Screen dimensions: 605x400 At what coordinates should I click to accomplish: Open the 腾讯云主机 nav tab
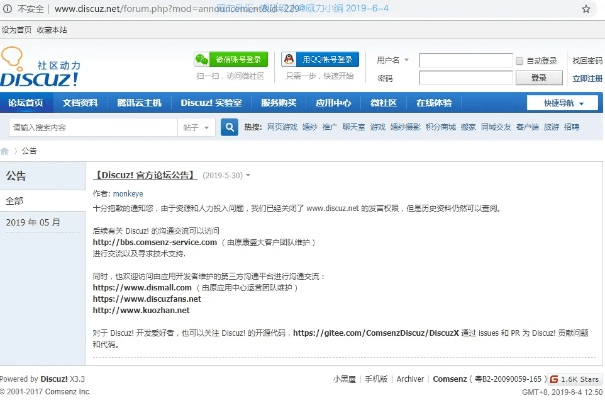139,103
